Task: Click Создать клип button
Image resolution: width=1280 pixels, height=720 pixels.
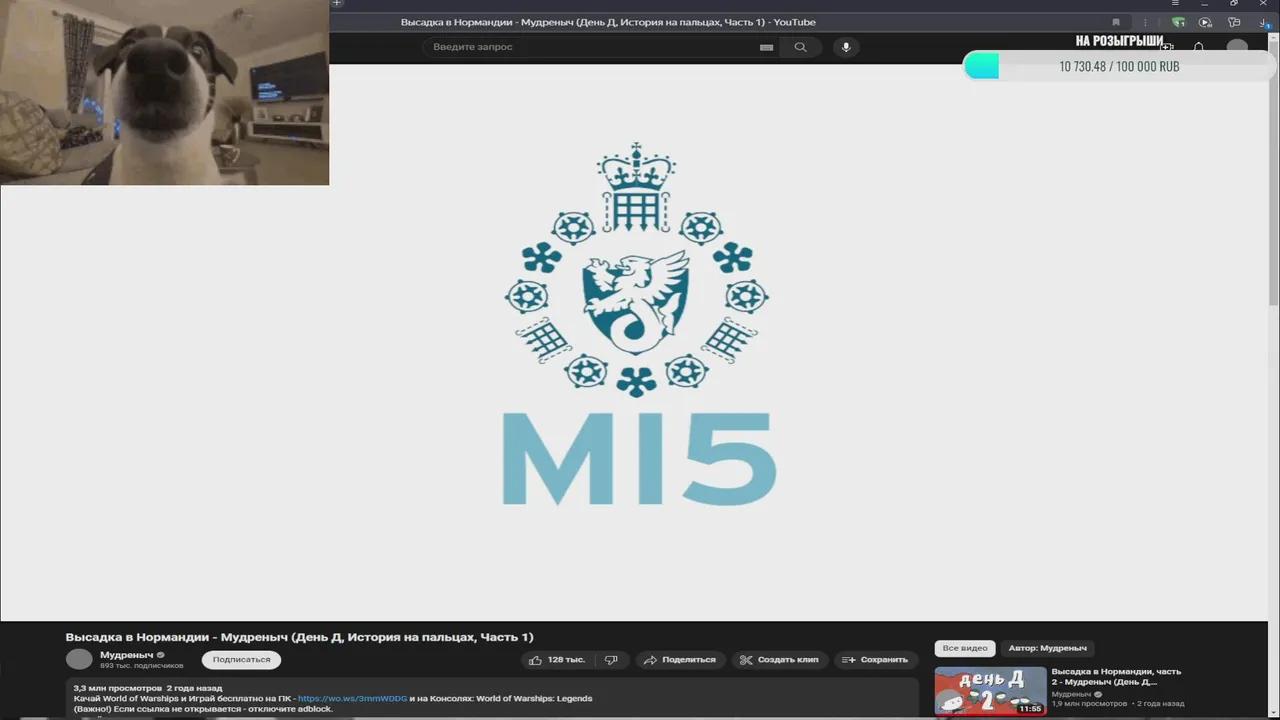Action: pos(779,660)
